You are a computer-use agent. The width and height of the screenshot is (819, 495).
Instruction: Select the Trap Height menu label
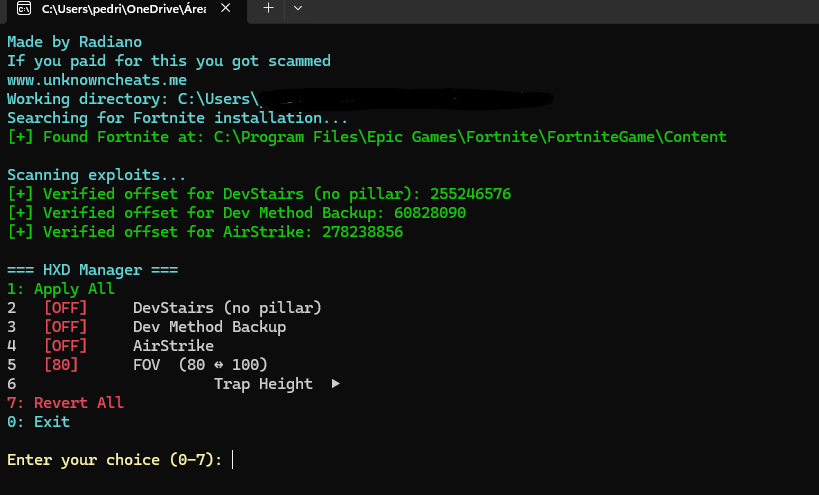[x=263, y=384]
